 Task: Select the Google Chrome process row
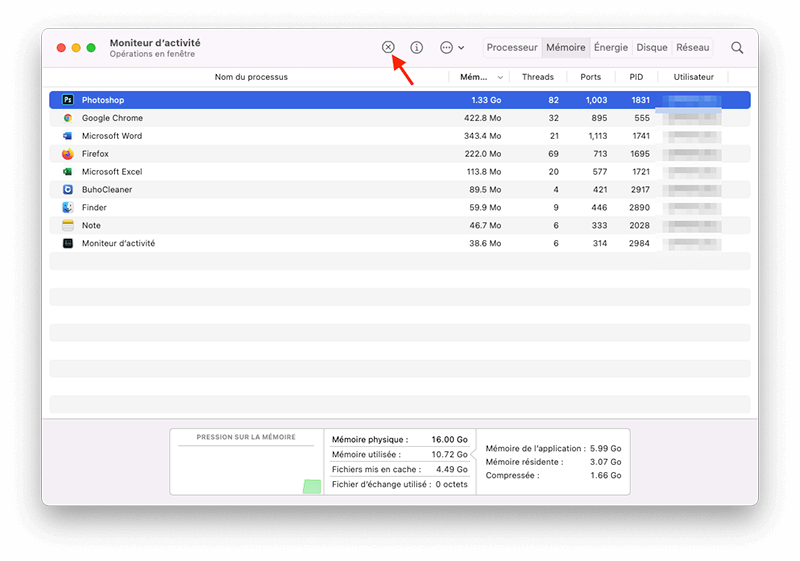399,118
